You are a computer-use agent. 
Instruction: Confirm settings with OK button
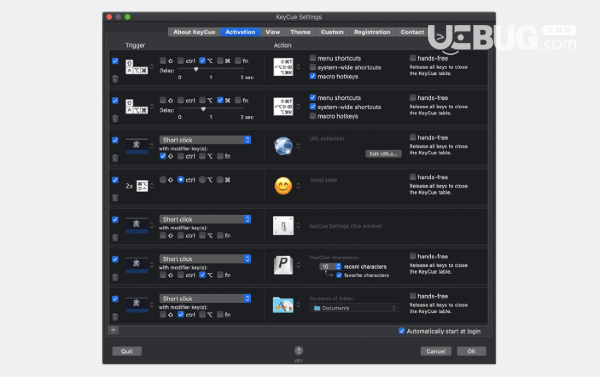(x=471, y=351)
